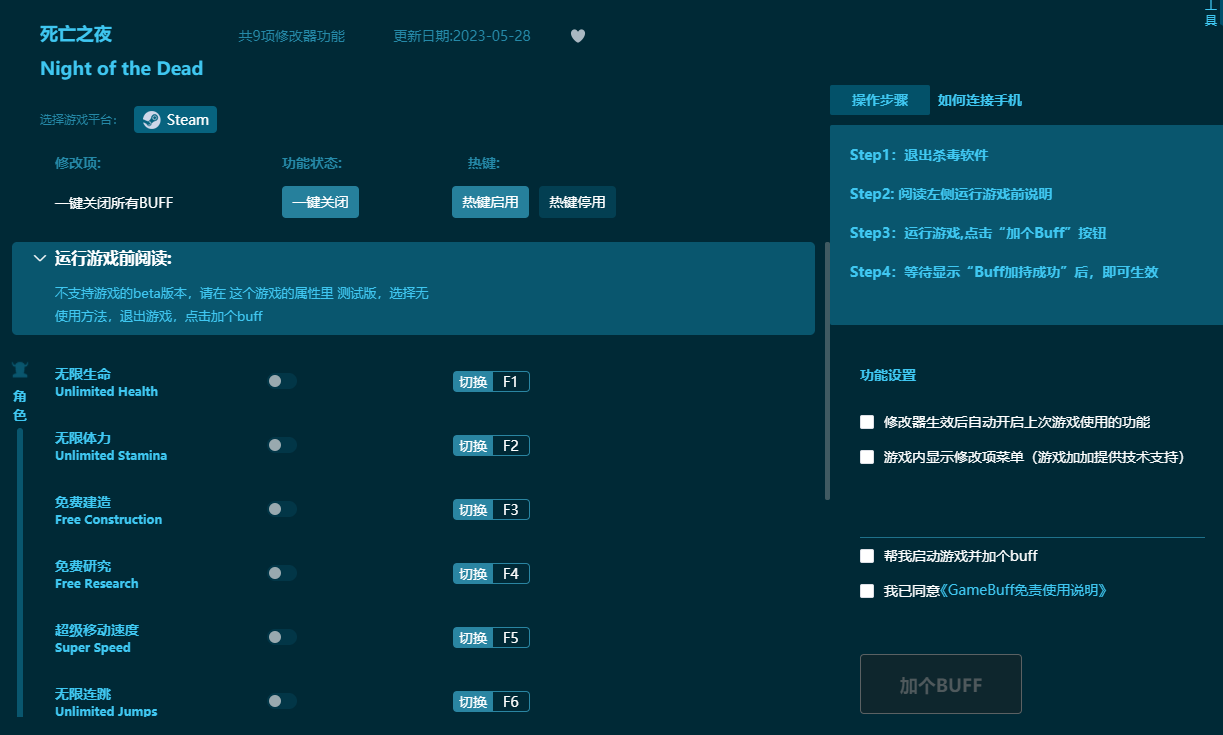Viewport: 1223px width, 735px height.
Task: Tick the 我已同意 agreement checkbox
Action: click(x=867, y=591)
